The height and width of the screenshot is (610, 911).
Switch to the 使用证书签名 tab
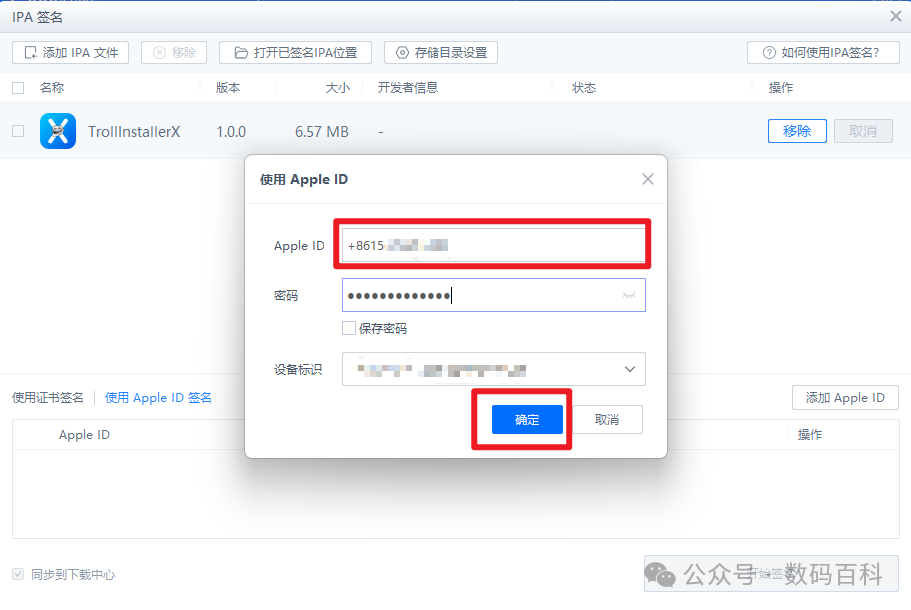pyautogui.click(x=48, y=398)
